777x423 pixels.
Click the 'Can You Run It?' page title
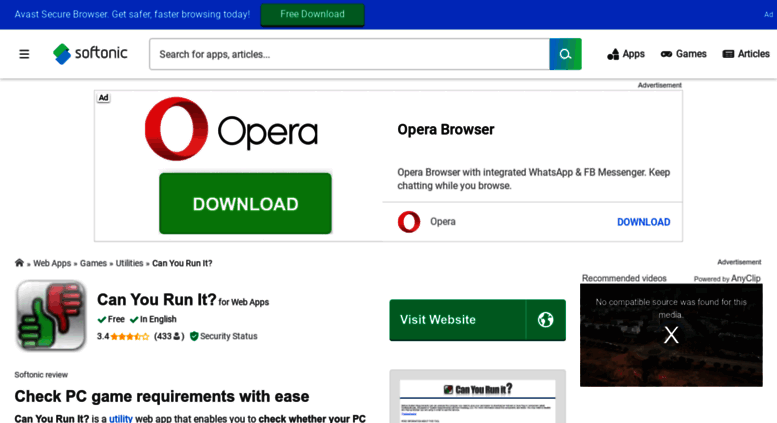click(x=157, y=299)
